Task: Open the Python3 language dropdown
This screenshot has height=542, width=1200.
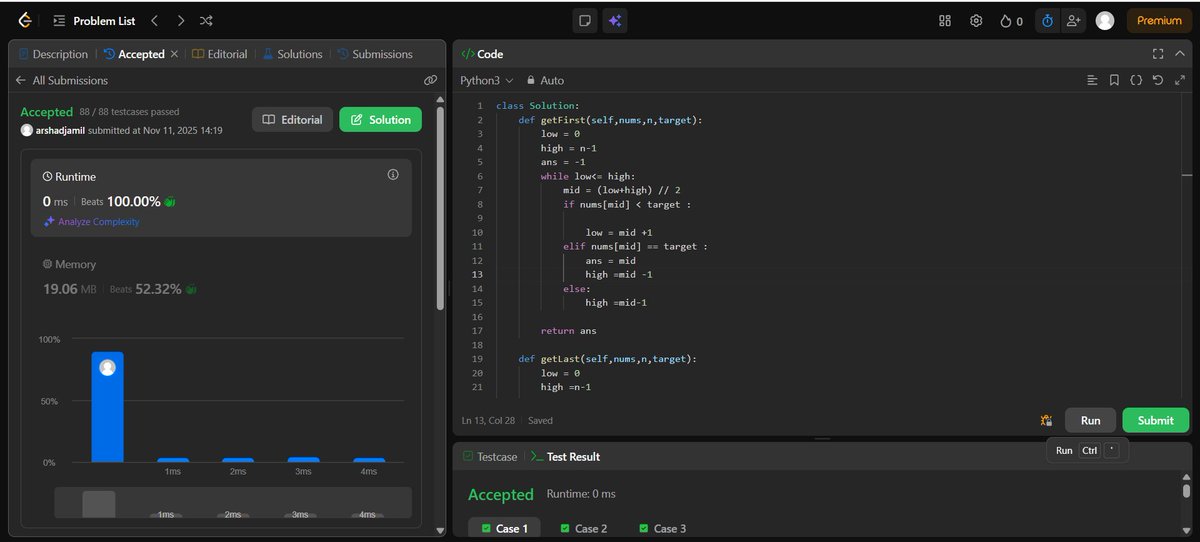Action: tap(486, 80)
